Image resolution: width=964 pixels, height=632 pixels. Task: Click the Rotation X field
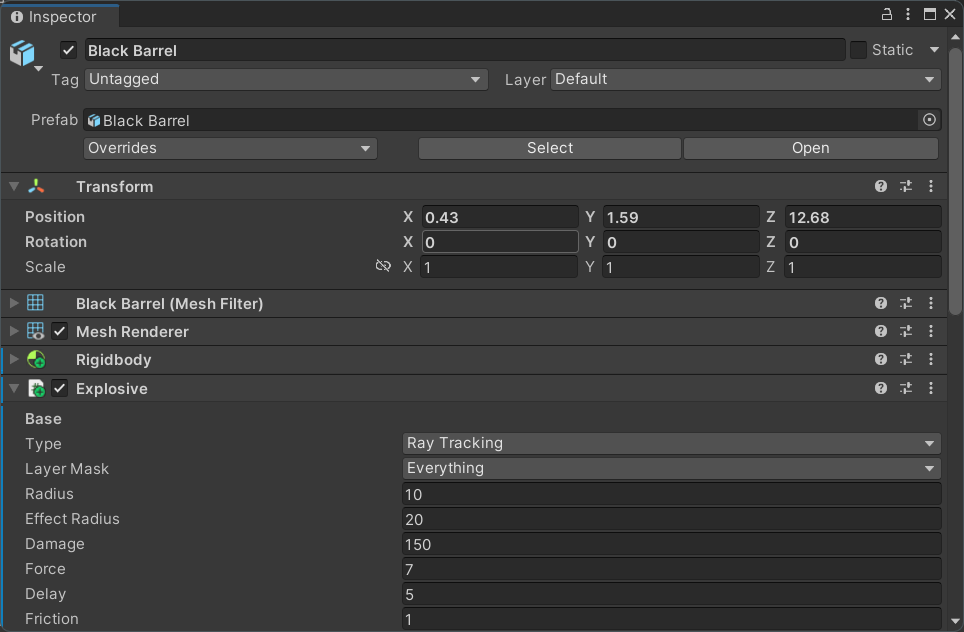tap(499, 242)
